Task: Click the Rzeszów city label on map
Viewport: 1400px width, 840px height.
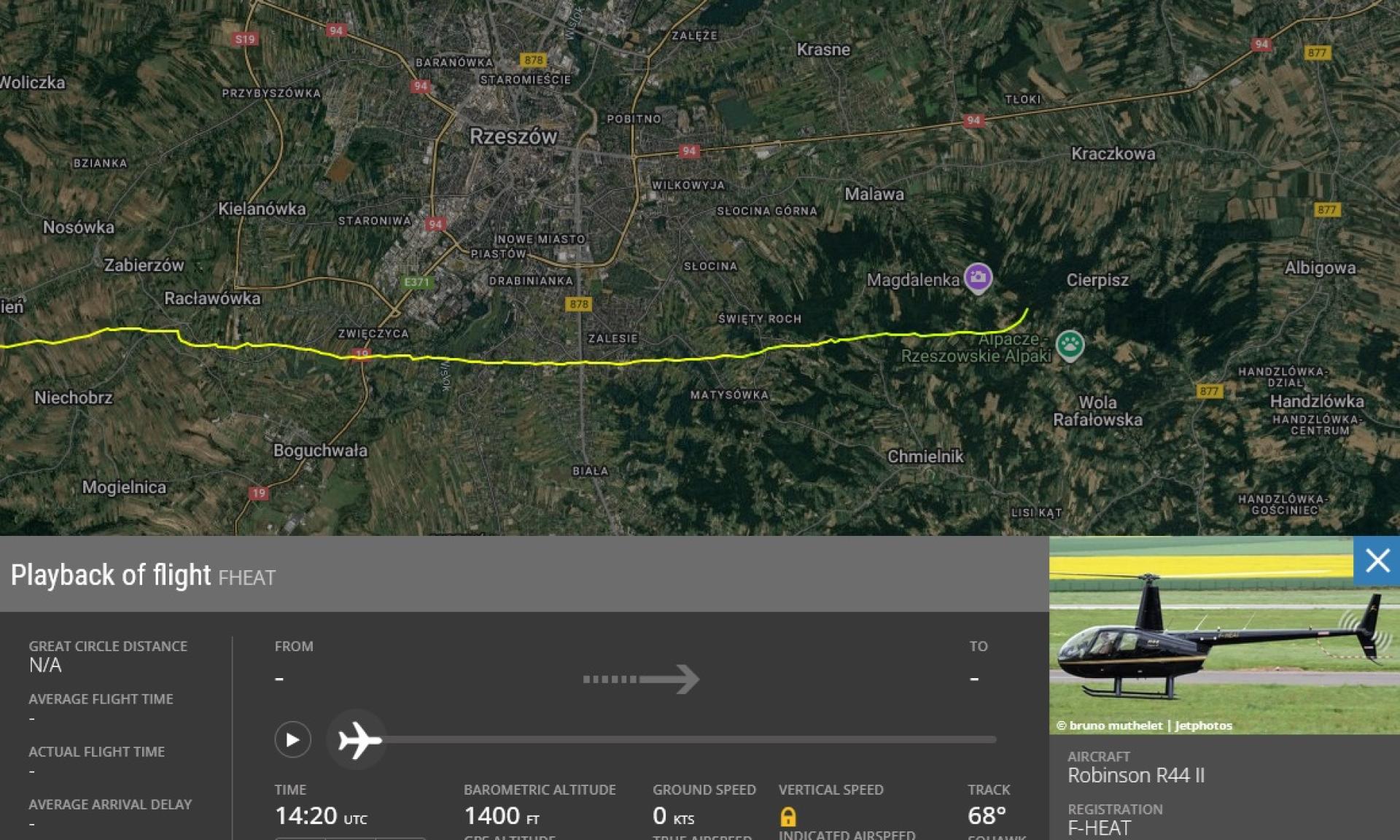Action: 513,136
